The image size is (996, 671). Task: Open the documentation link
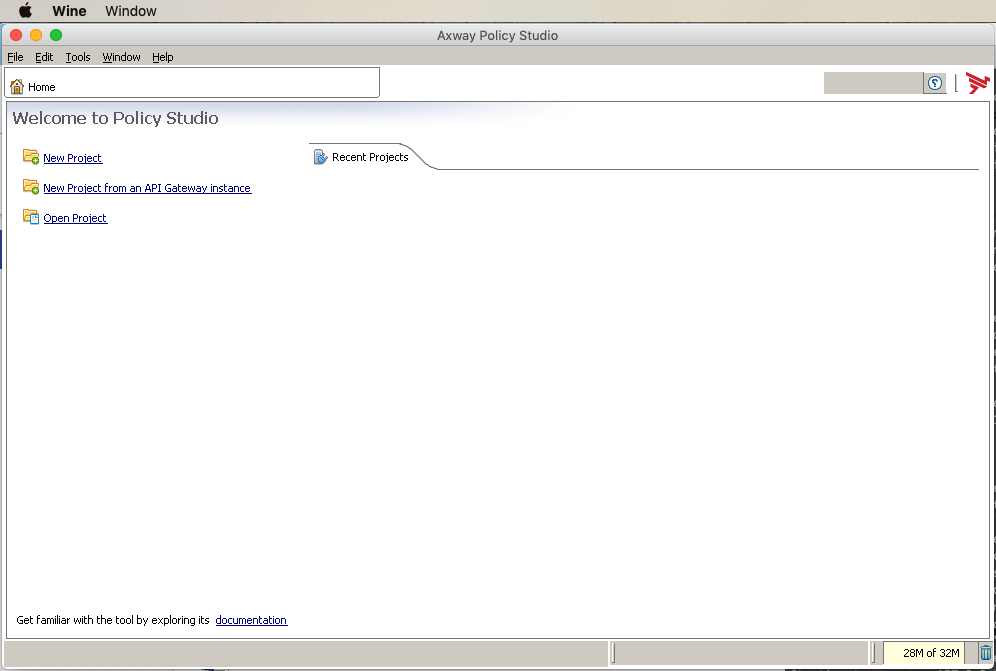(251, 620)
